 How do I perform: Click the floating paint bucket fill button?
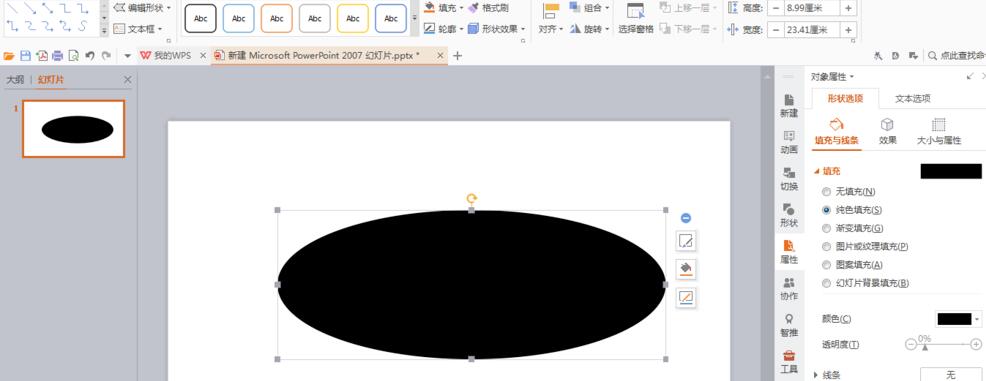tap(686, 269)
